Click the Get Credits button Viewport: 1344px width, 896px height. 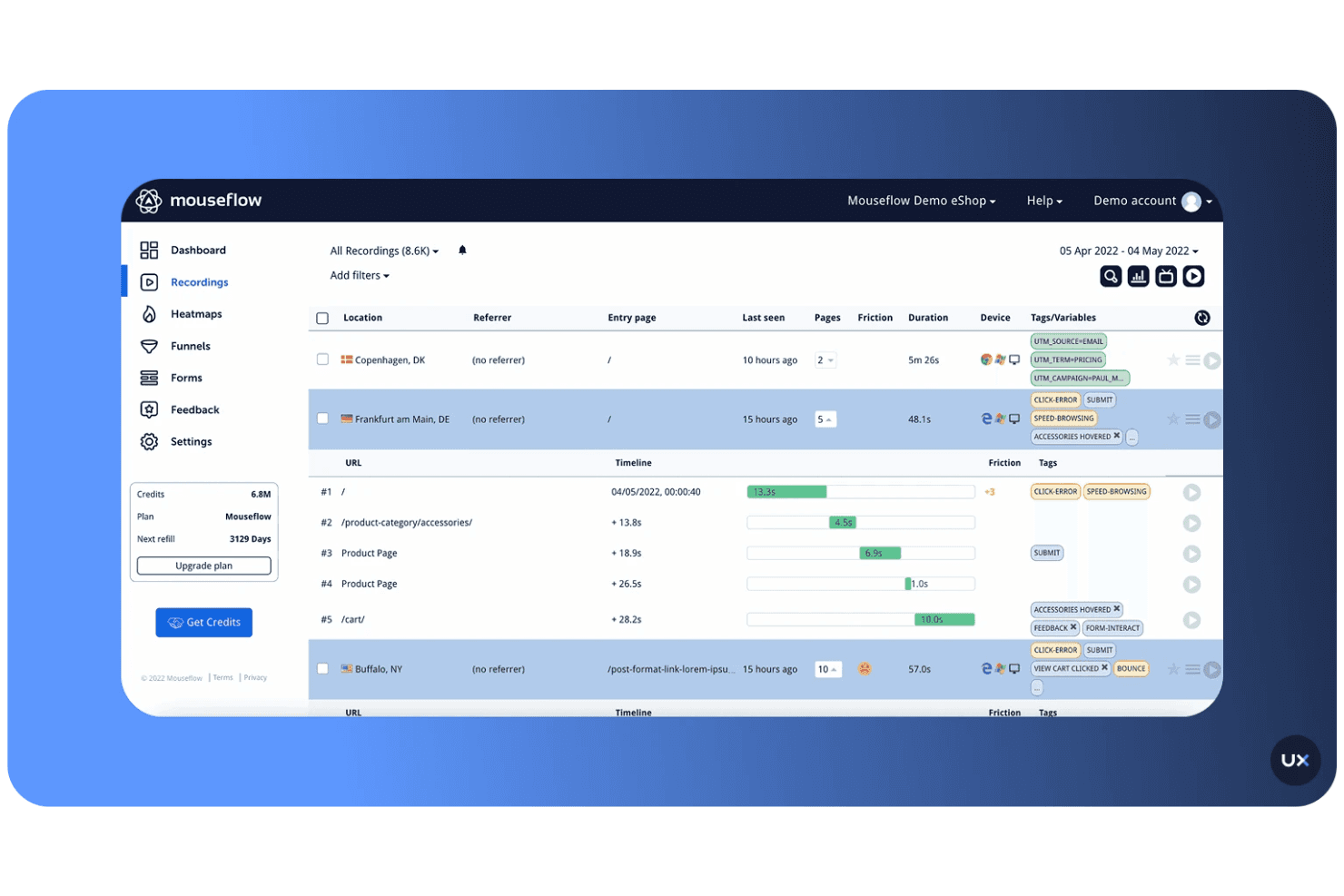[203, 623]
